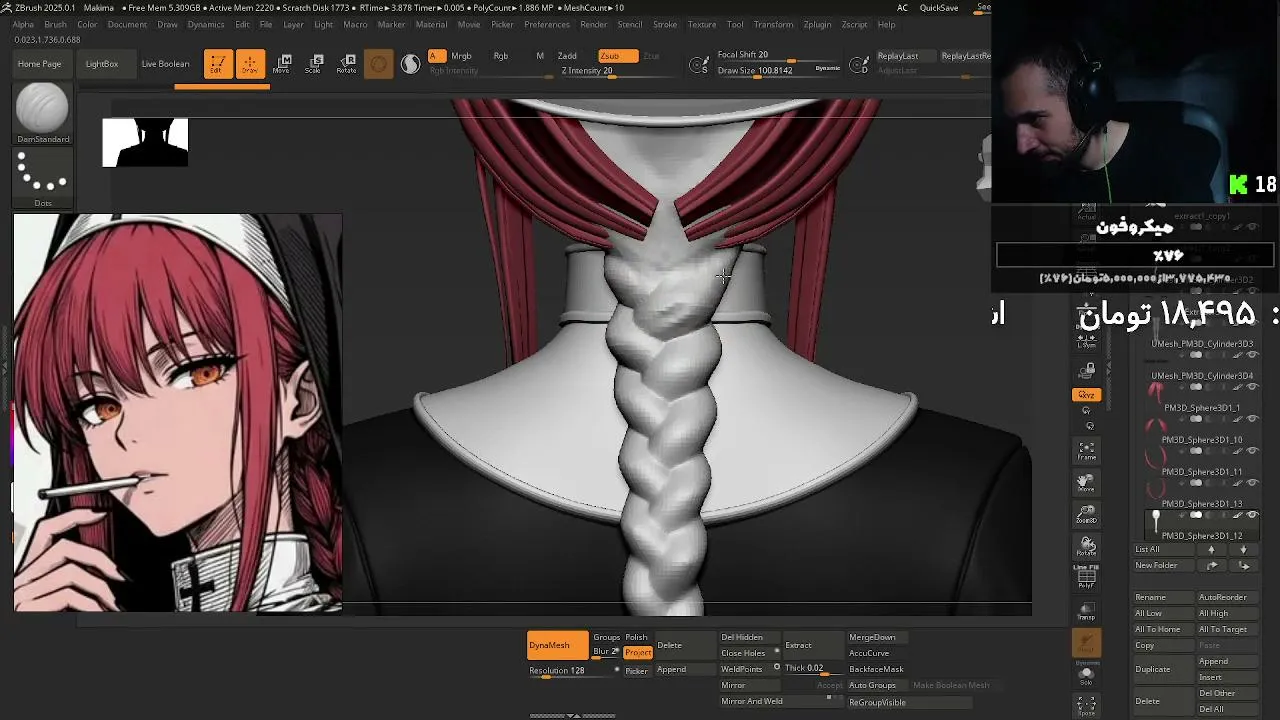Select the Rotate transform icon
The image size is (1280, 720).
tap(346, 64)
